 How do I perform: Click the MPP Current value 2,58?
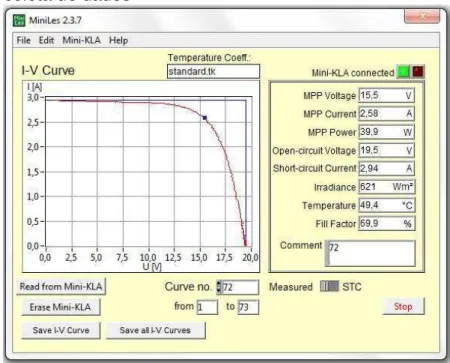[386, 114]
